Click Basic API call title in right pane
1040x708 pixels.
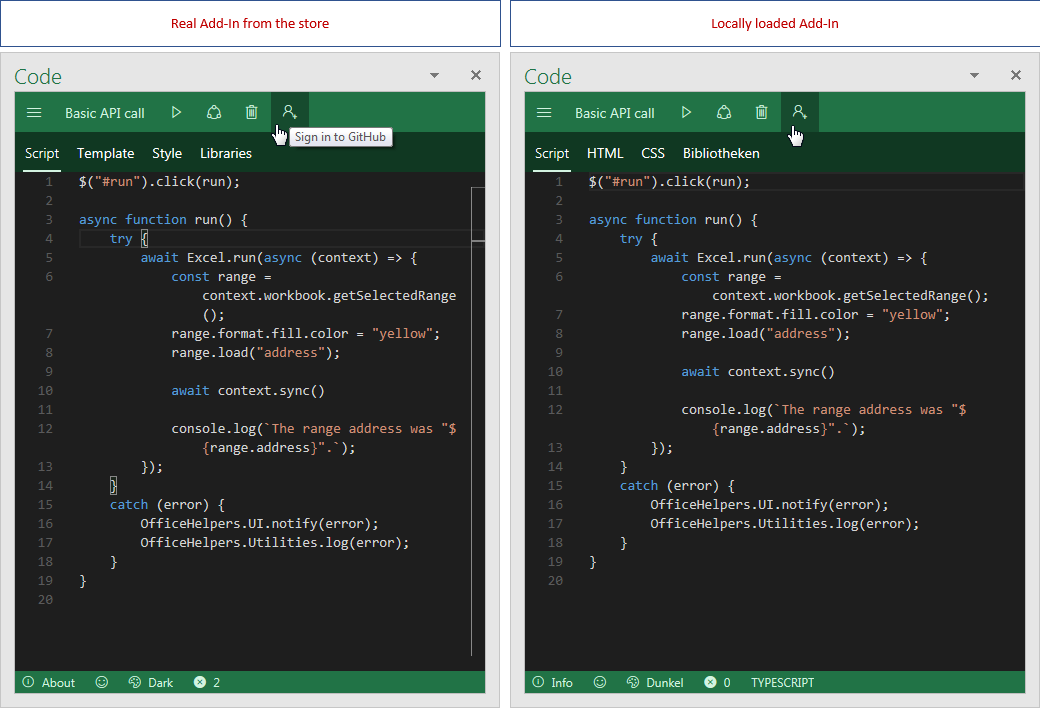pyautogui.click(x=615, y=113)
